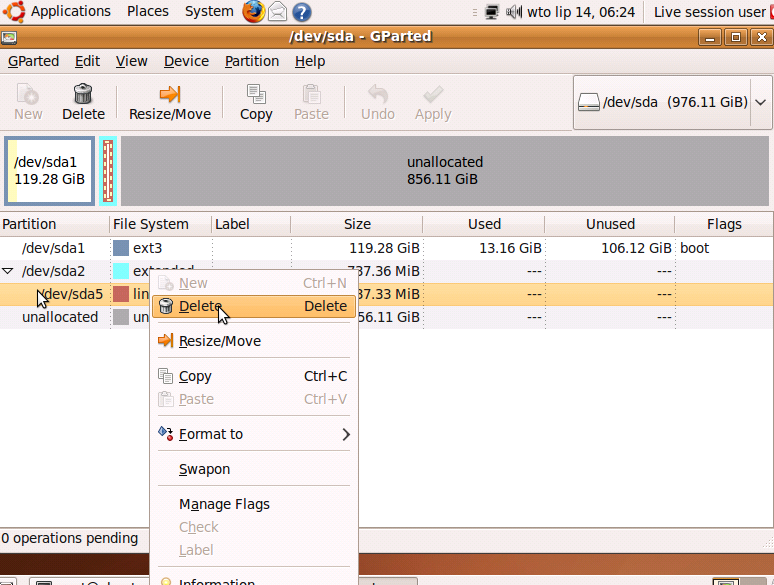Open the mail client panel icon
The image size is (774, 585).
coord(277,11)
